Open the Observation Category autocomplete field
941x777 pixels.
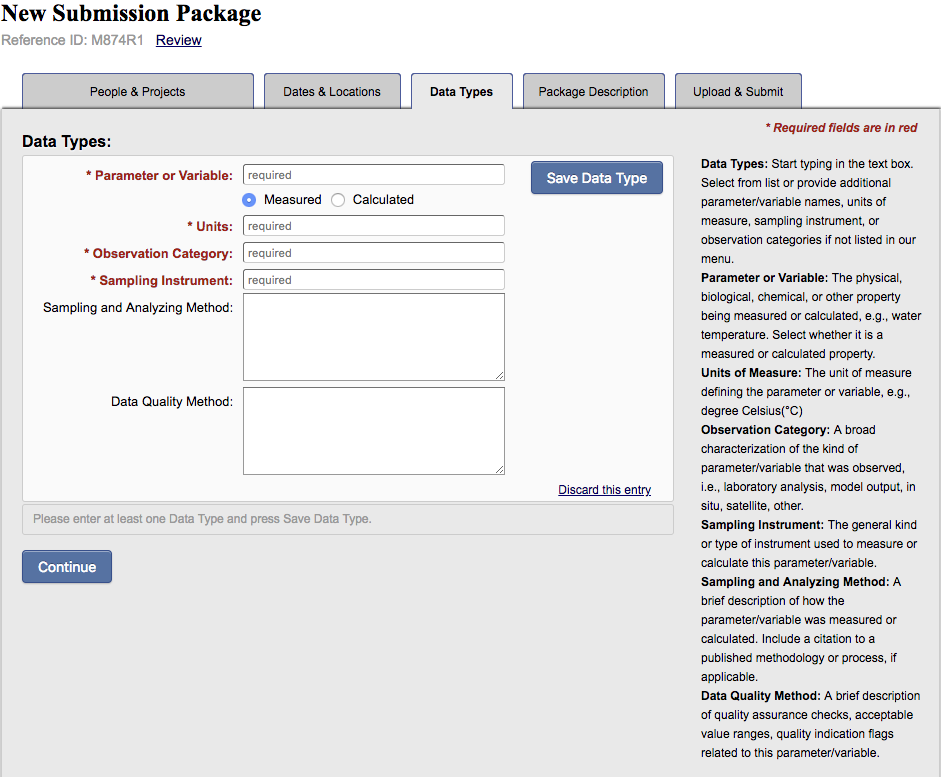[x=373, y=253]
